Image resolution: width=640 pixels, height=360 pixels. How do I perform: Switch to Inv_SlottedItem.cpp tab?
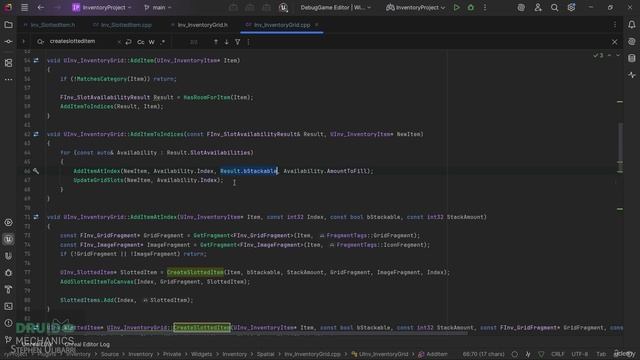122,25
